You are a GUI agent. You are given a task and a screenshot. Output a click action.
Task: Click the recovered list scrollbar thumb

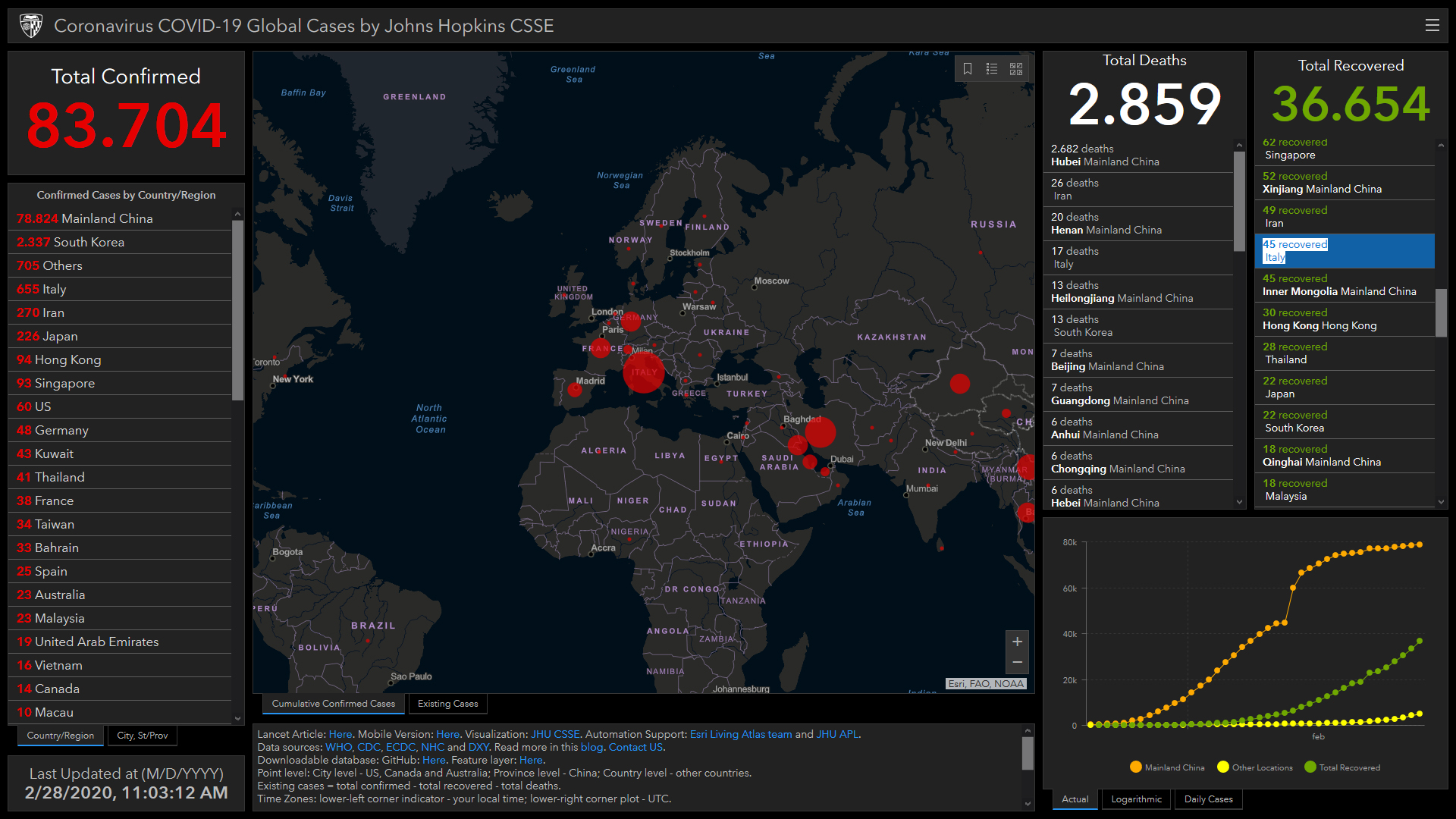click(1441, 312)
